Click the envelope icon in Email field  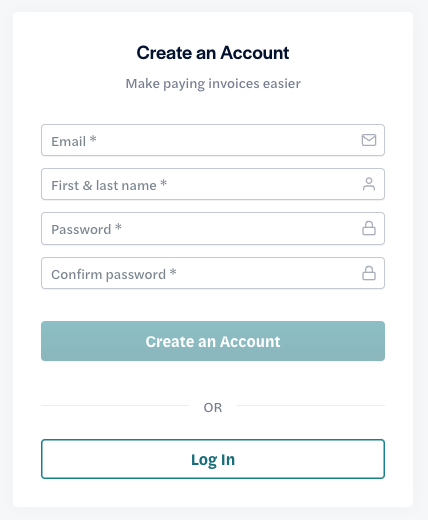pyautogui.click(x=369, y=140)
